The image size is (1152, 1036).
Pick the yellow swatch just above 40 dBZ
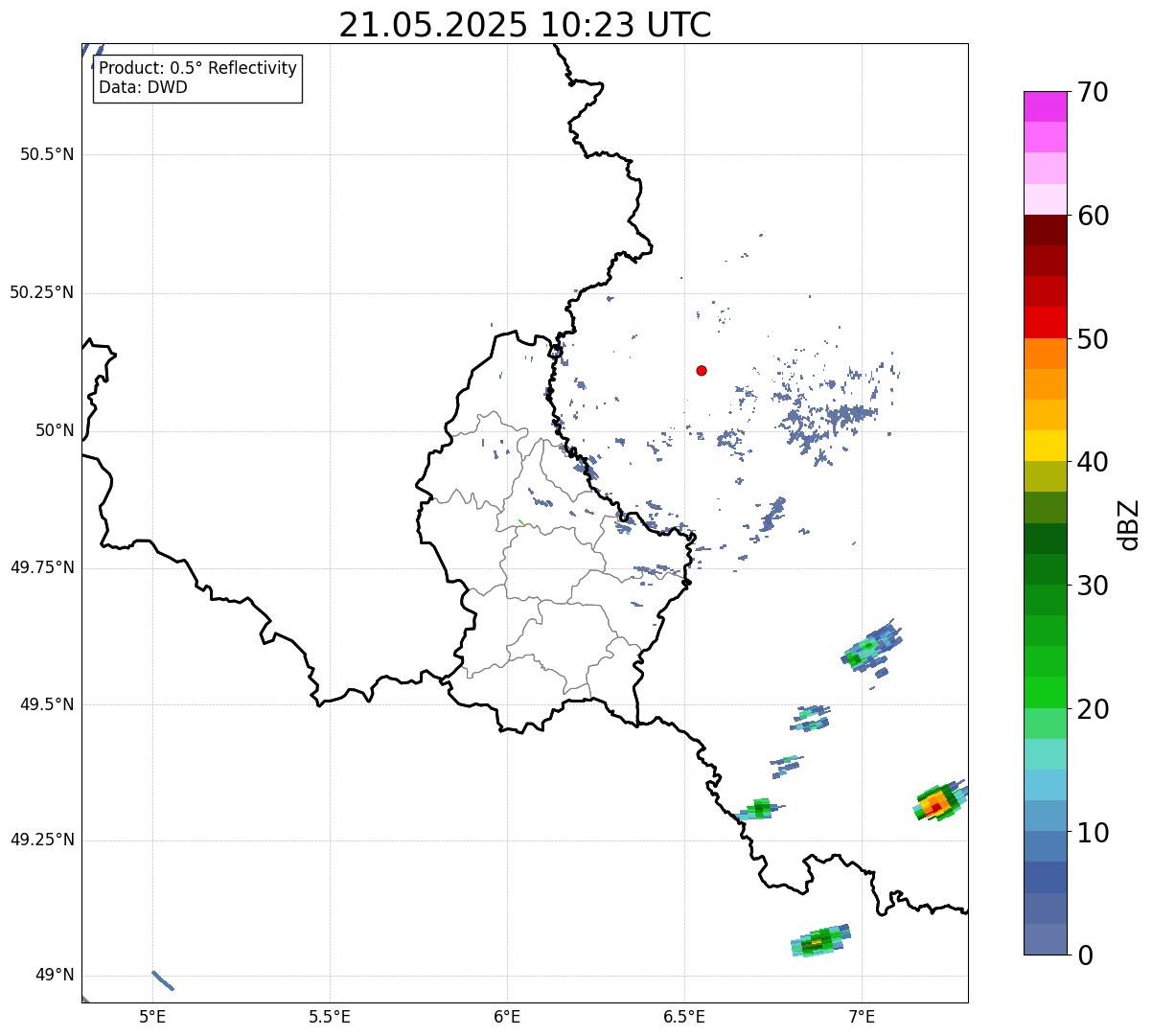(x=1045, y=446)
